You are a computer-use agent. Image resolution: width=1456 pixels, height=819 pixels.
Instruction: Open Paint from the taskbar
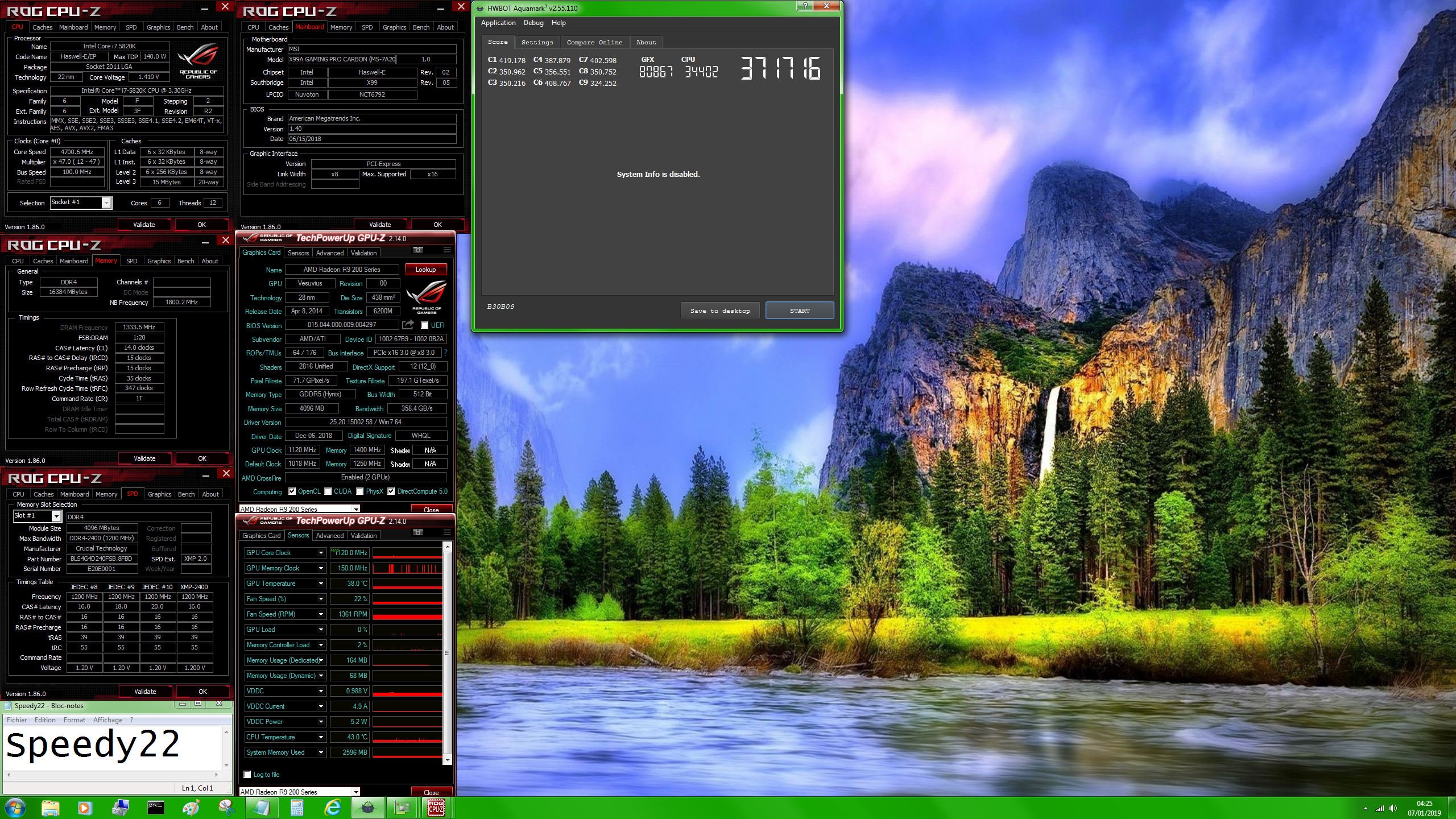(191, 808)
